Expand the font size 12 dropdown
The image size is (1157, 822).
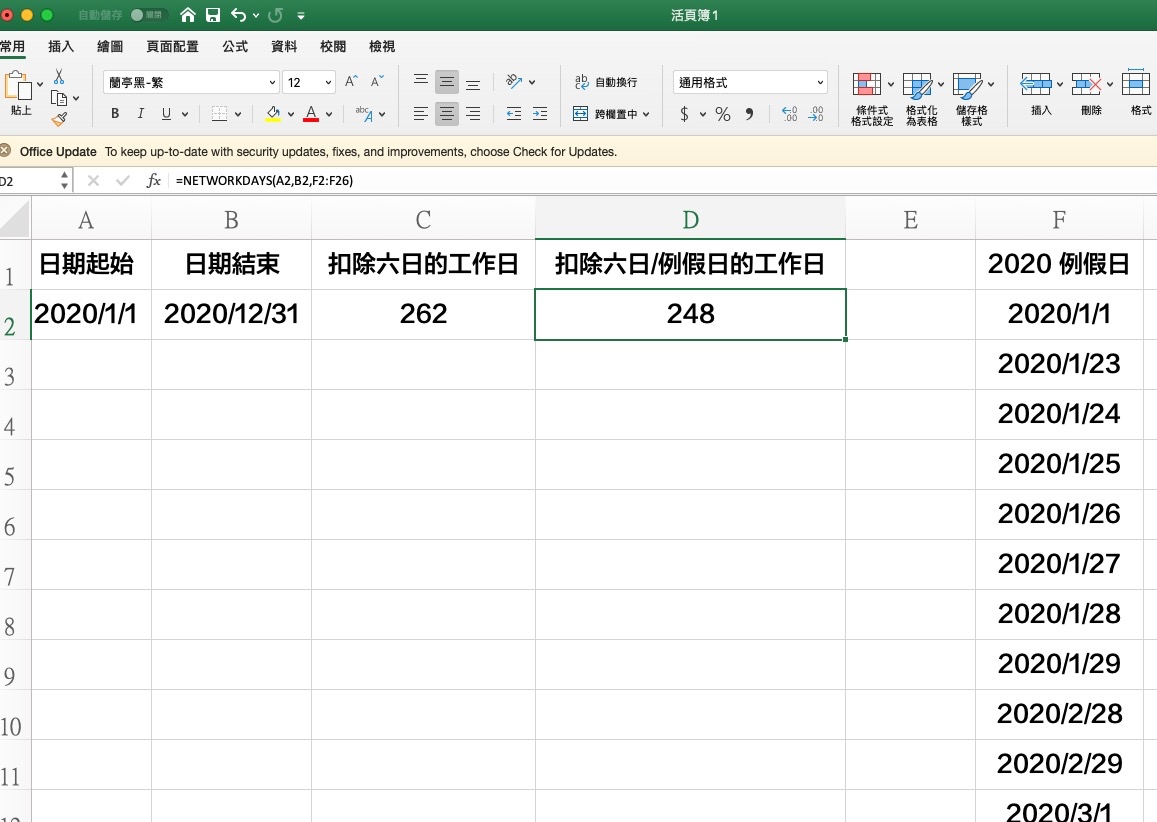329,82
